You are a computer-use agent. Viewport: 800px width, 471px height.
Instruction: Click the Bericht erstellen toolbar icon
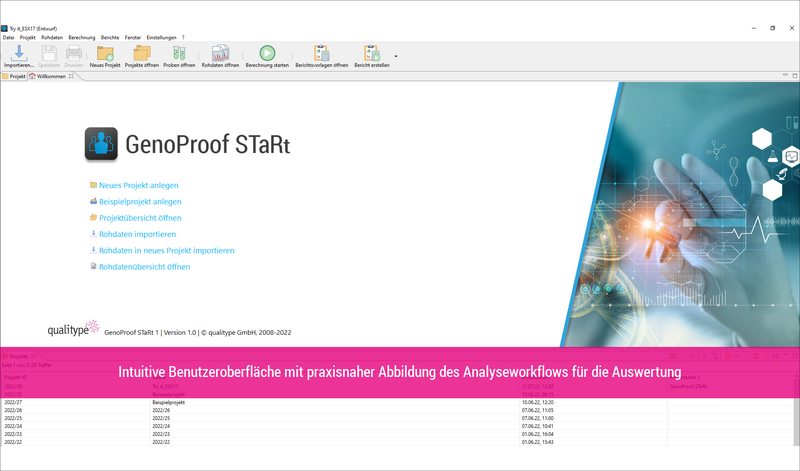[x=372, y=53]
